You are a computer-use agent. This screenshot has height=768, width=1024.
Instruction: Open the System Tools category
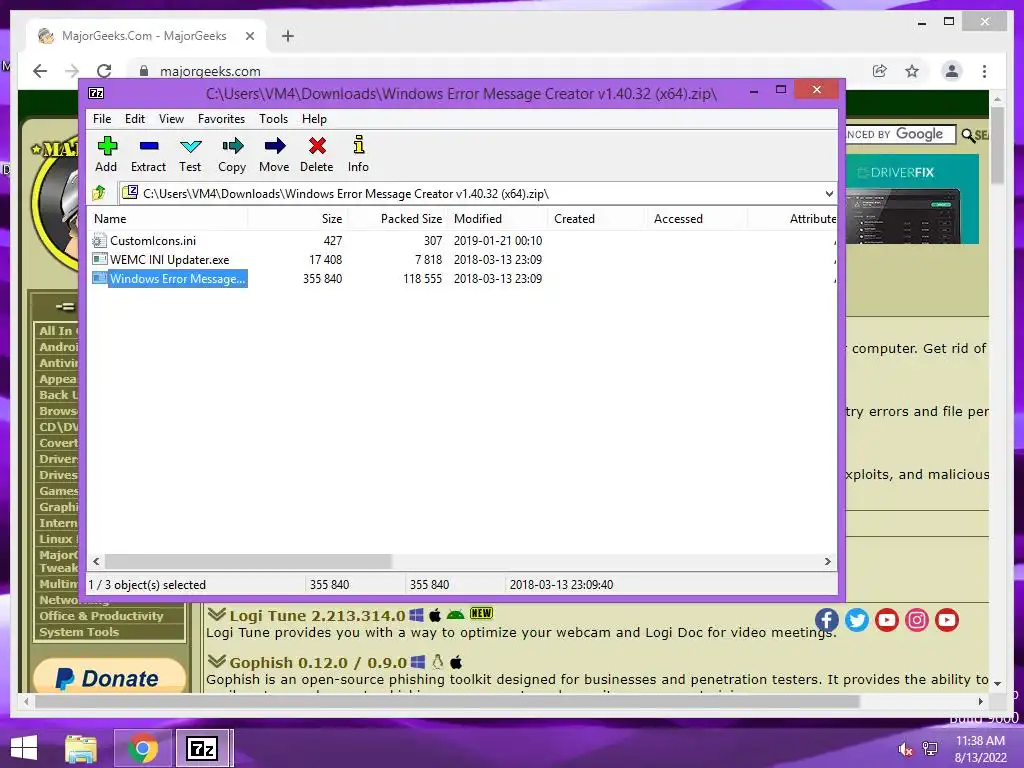pos(79,632)
